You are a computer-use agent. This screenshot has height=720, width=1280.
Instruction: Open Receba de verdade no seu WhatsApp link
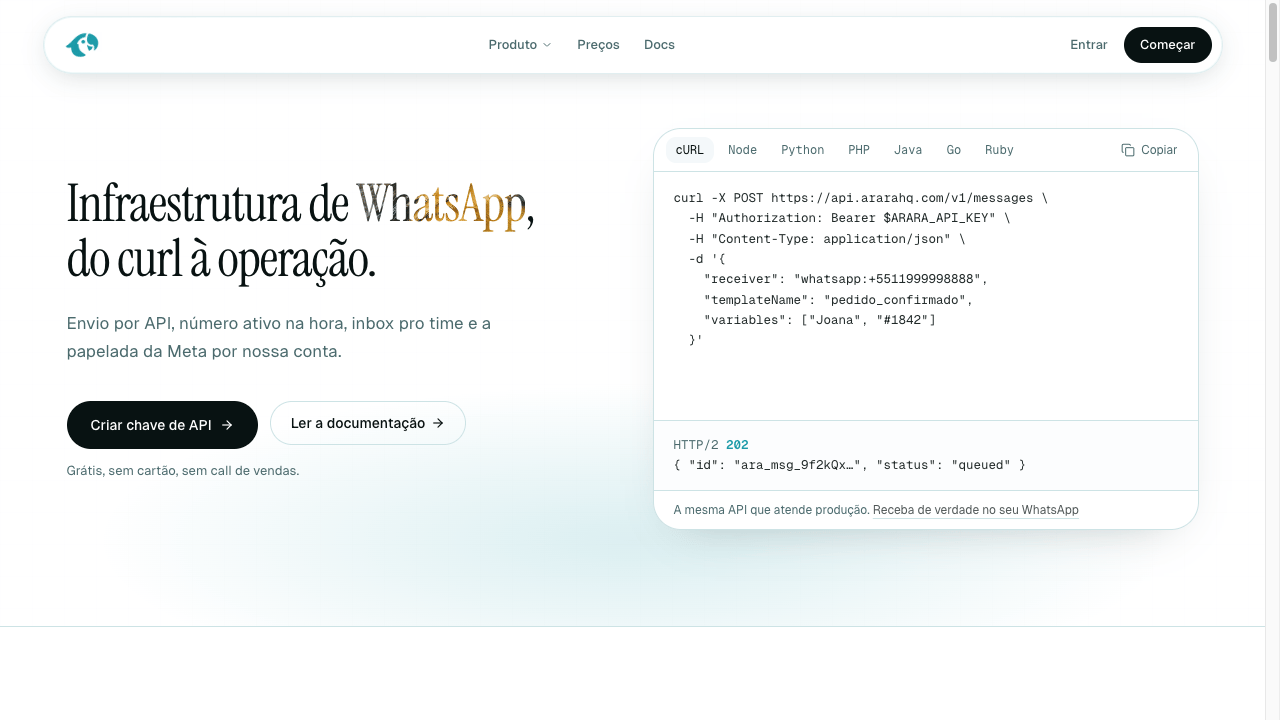tap(976, 510)
